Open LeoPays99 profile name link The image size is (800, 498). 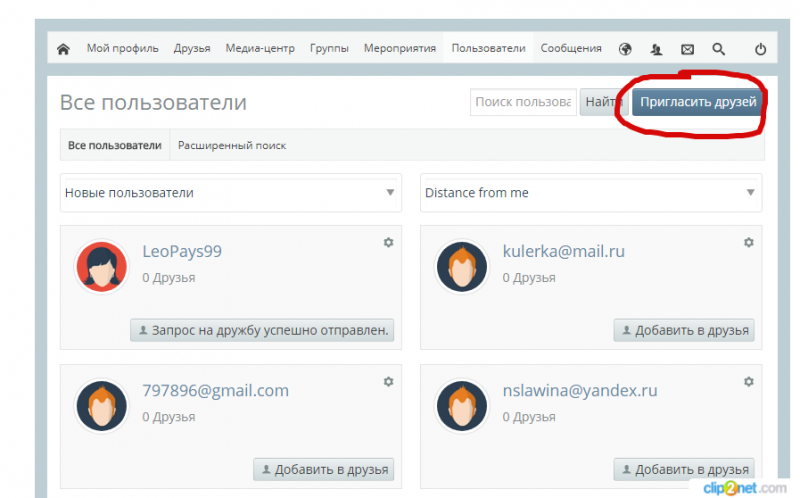tap(182, 251)
